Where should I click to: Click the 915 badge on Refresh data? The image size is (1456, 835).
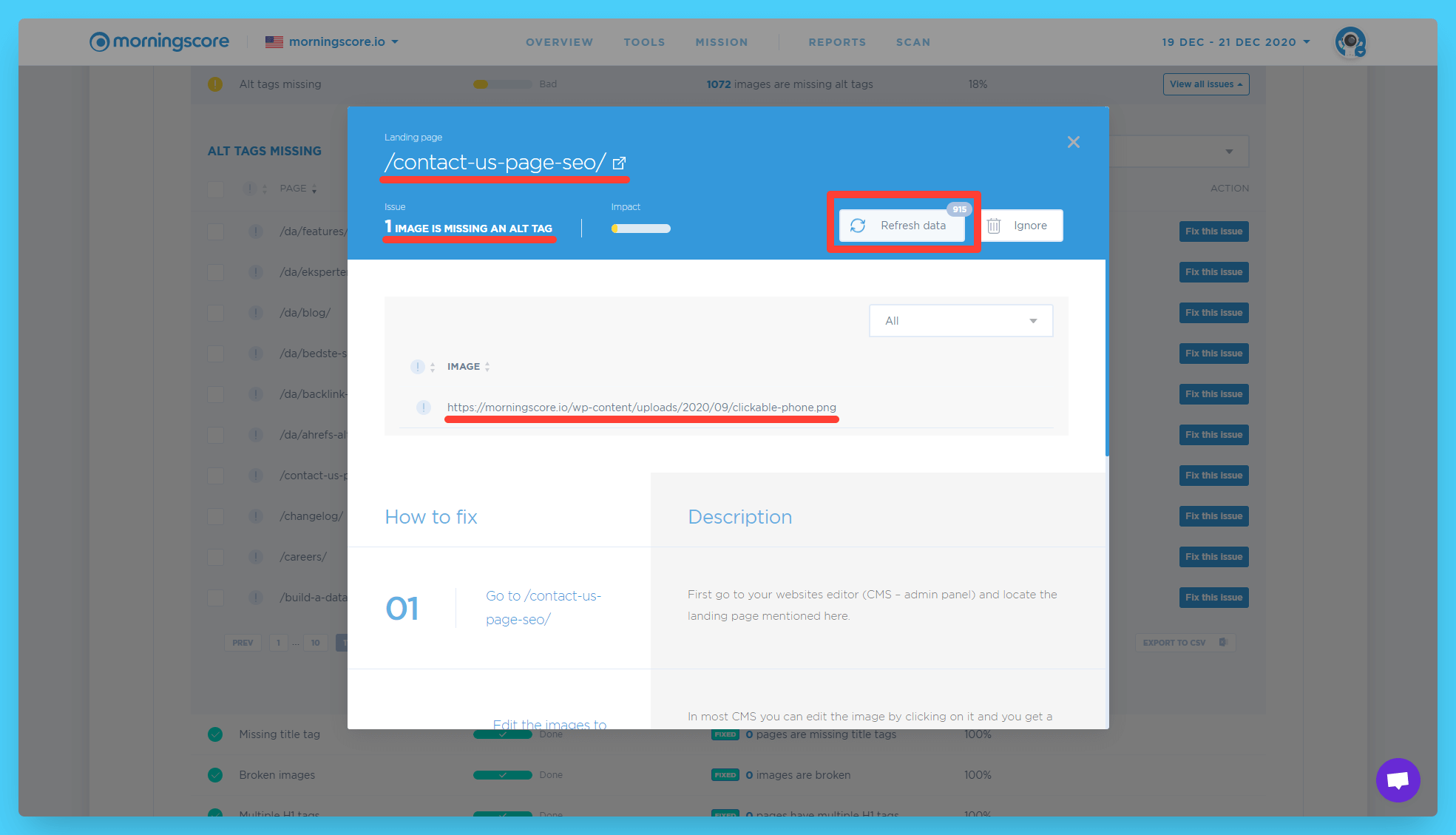coord(959,209)
